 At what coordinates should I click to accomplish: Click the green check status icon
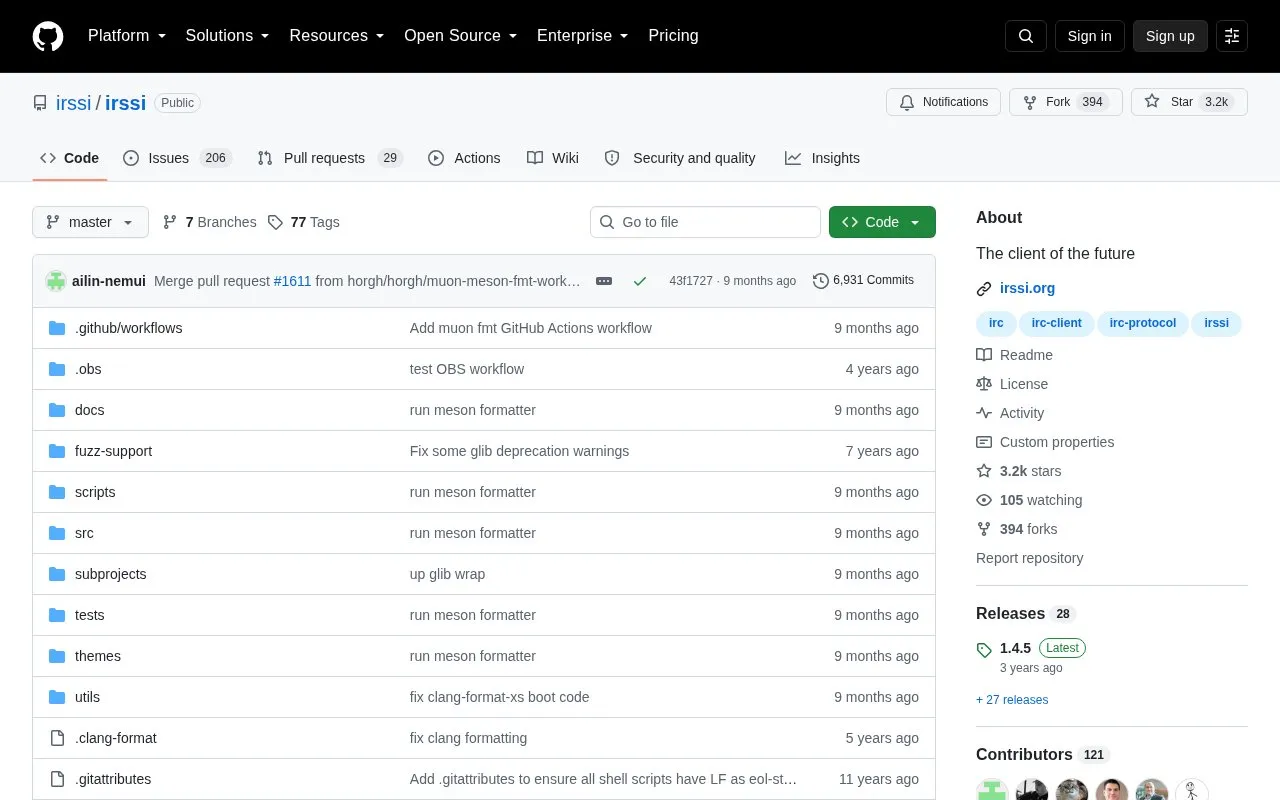[x=640, y=281]
